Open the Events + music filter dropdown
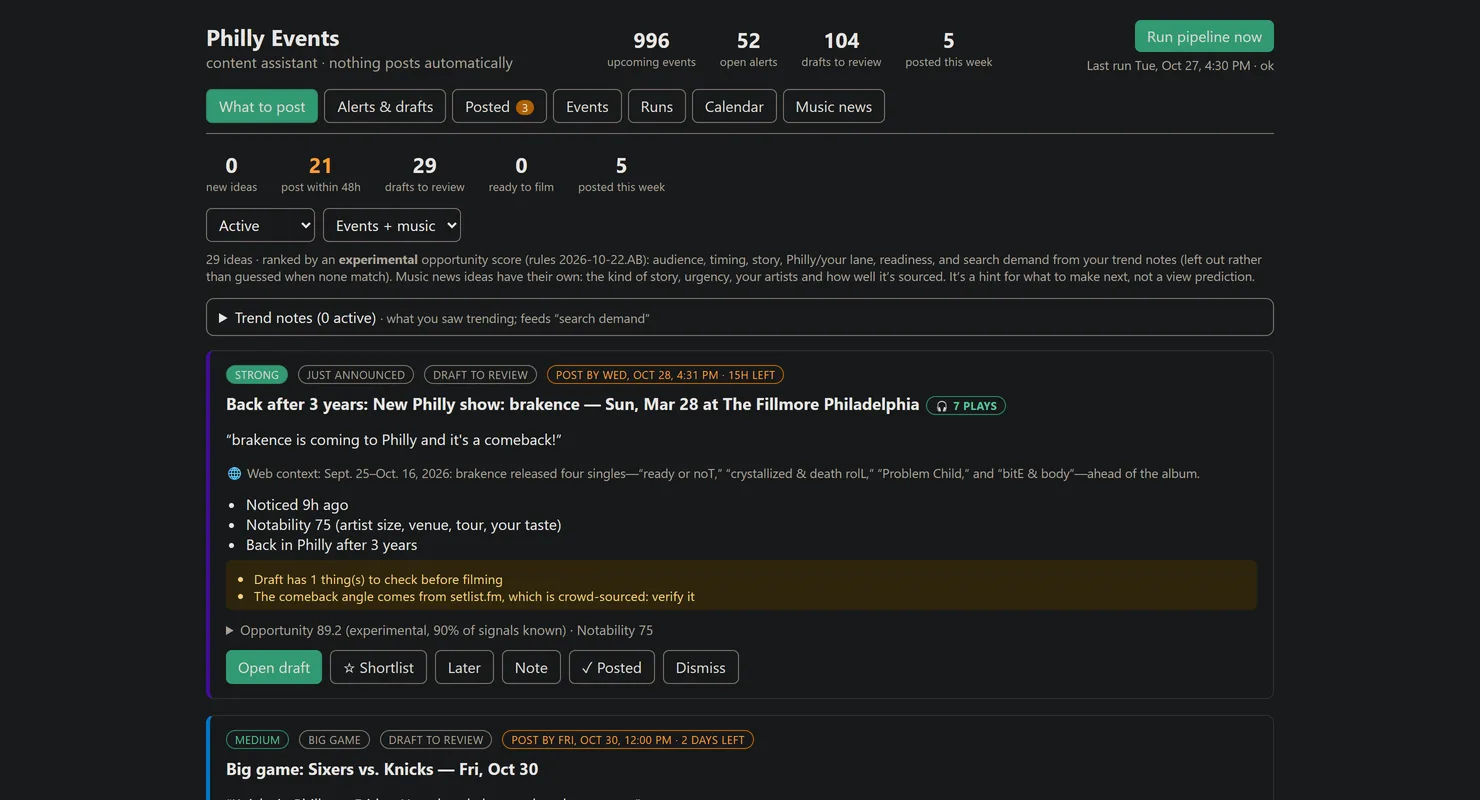 tap(391, 225)
